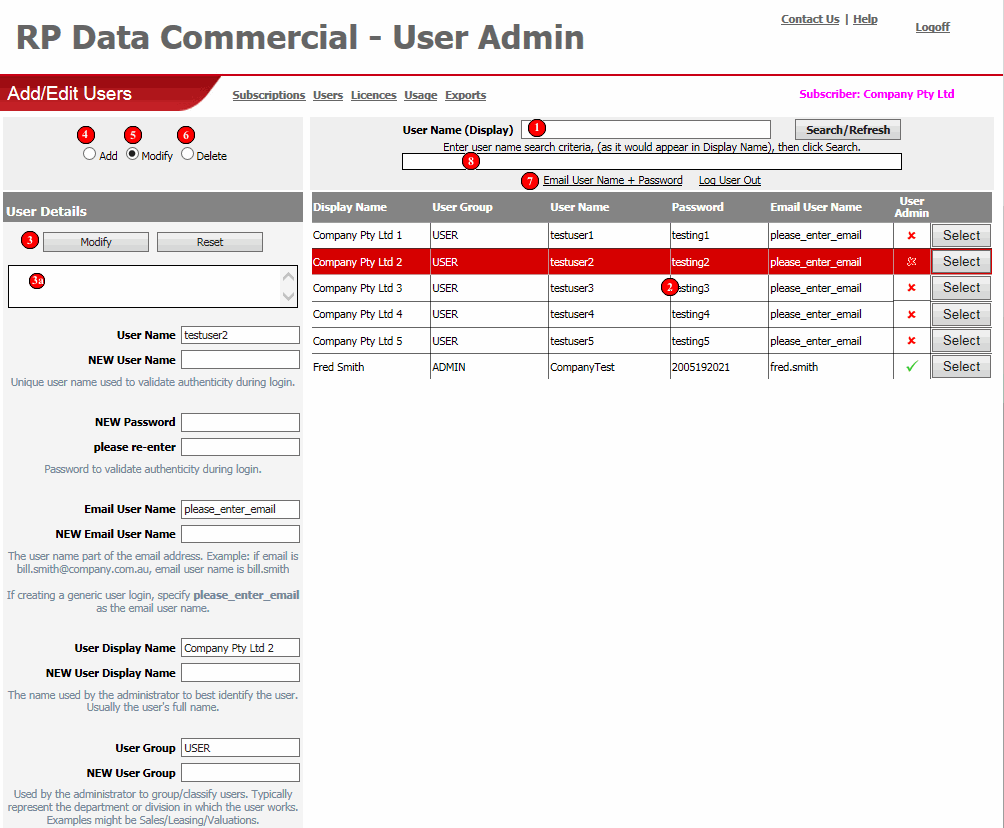Click the User Group field containing USER
1004x828 pixels.
240,748
